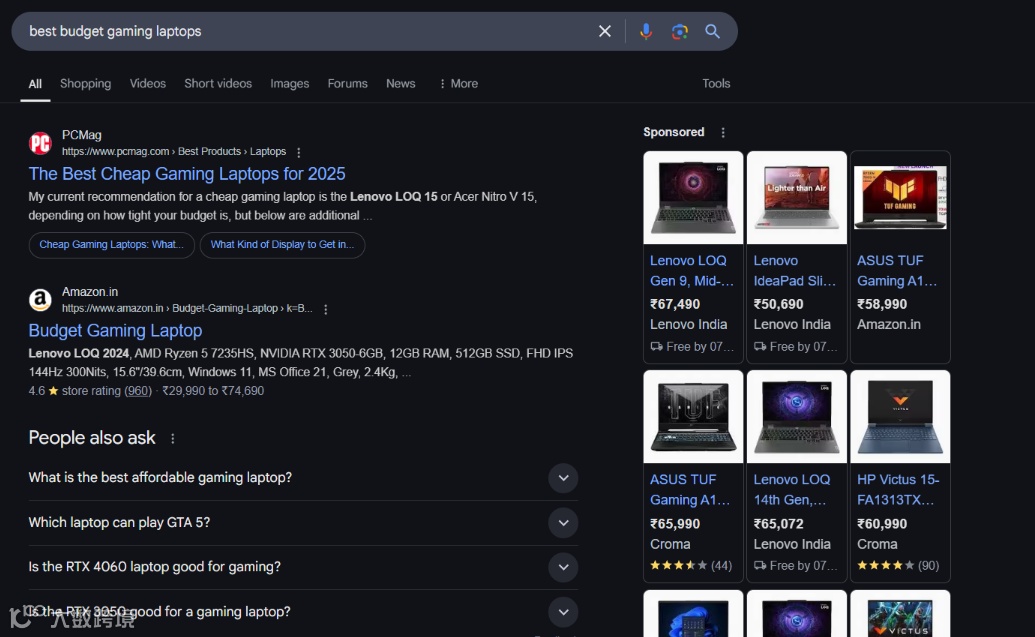Click 'ASUS TUF Gaming A1...' Croma ad title

coord(690,490)
